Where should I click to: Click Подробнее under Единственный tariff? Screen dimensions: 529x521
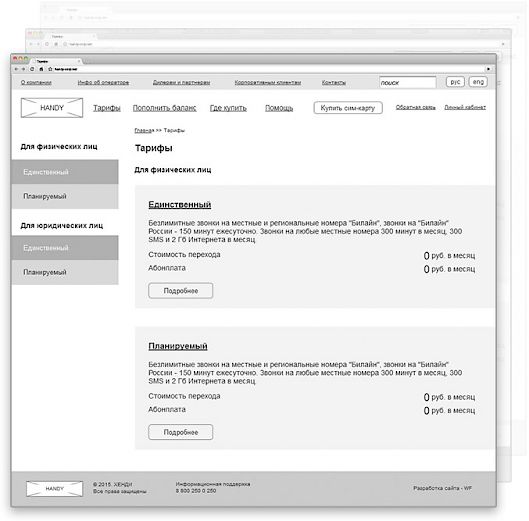(180, 291)
